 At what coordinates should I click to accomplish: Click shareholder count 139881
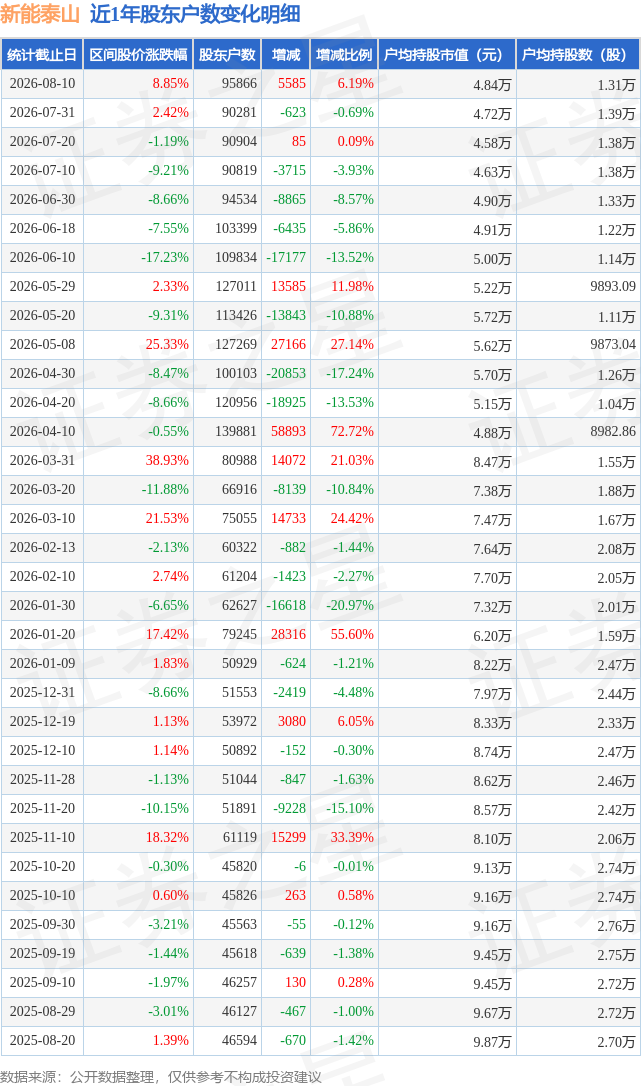pyautogui.click(x=236, y=431)
